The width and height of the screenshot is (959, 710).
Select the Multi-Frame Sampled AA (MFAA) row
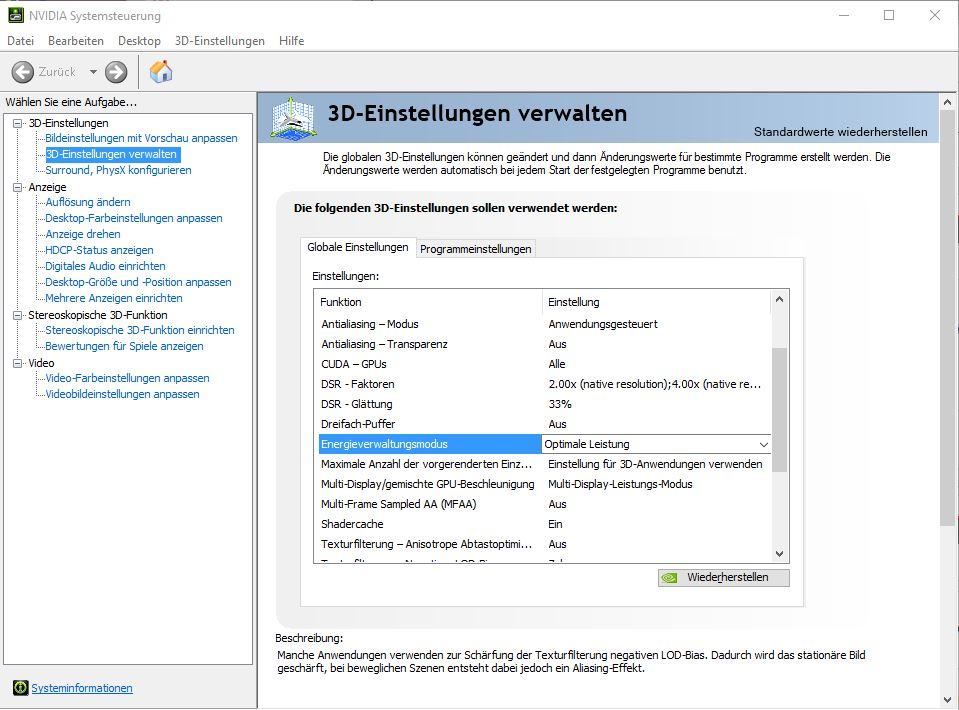pos(544,504)
